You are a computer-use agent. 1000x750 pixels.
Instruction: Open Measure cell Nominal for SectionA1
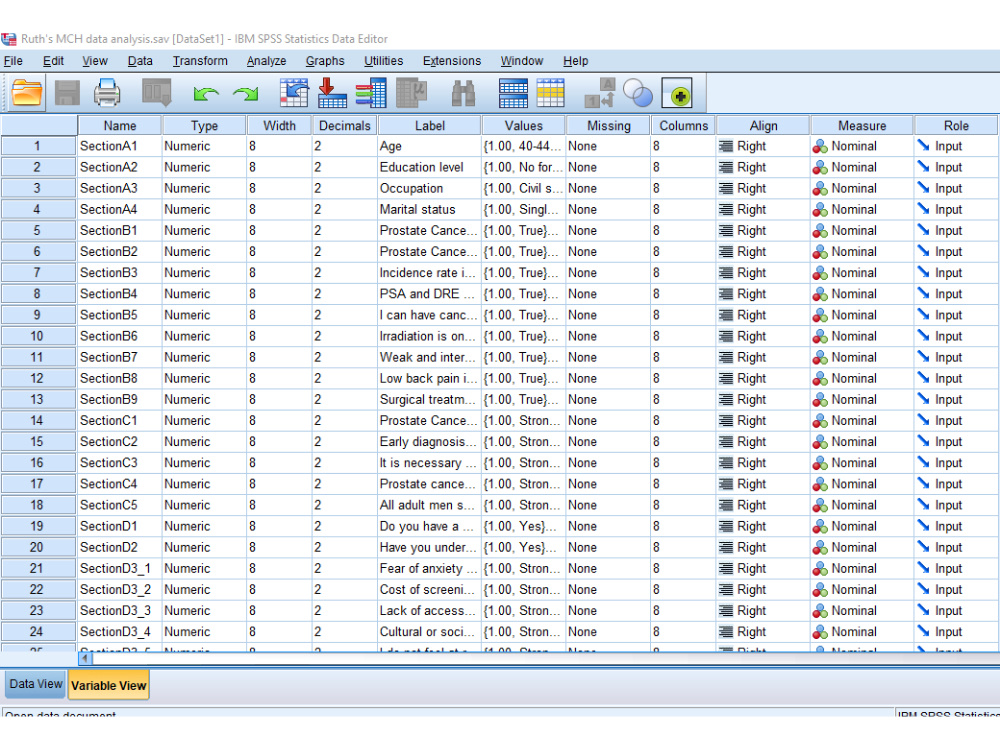point(862,146)
